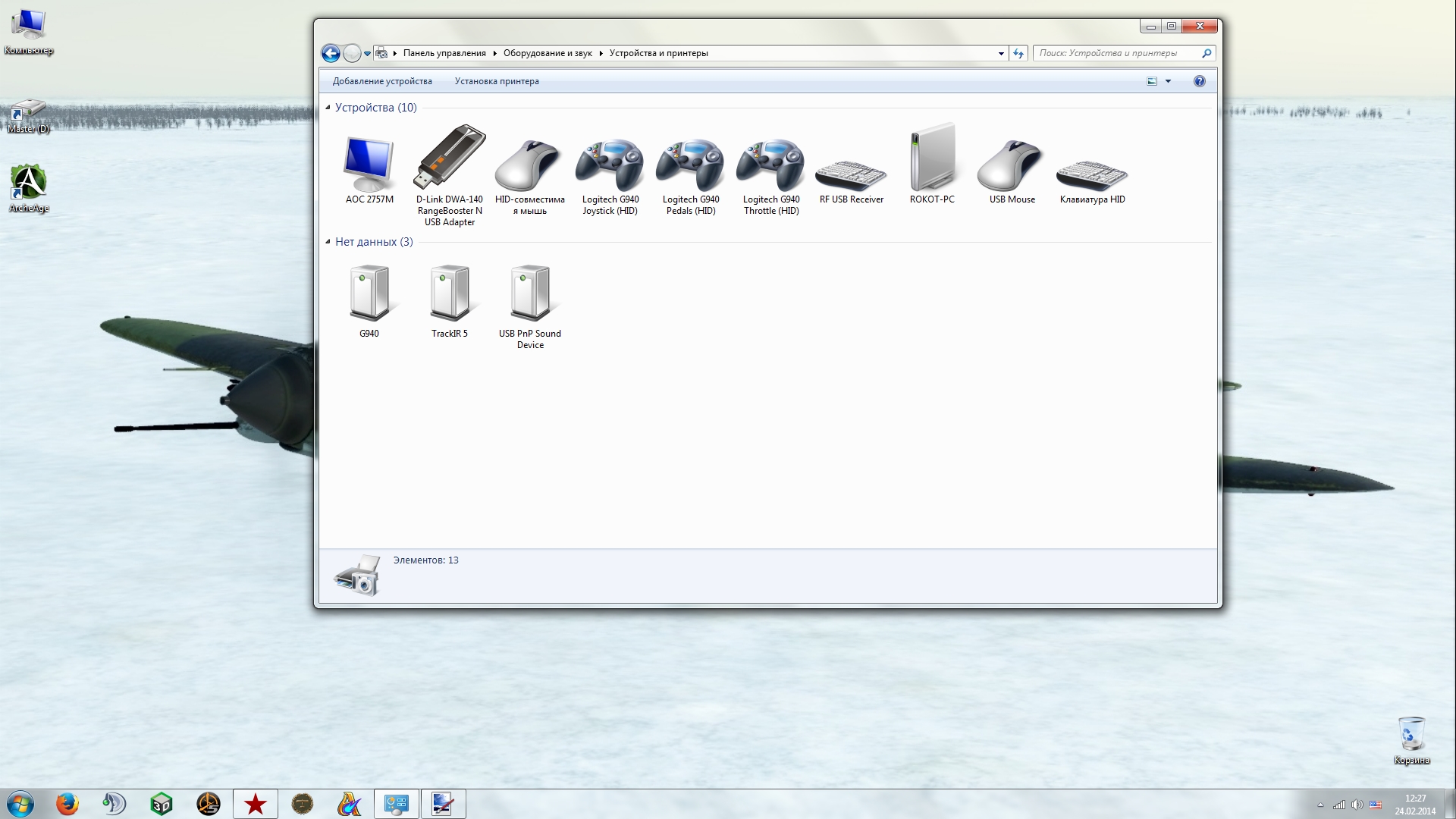The height and width of the screenshot is (819, 1456).
Task: Select the Logitech G940 Joystick (HID) icon
Action: (610, 165)
